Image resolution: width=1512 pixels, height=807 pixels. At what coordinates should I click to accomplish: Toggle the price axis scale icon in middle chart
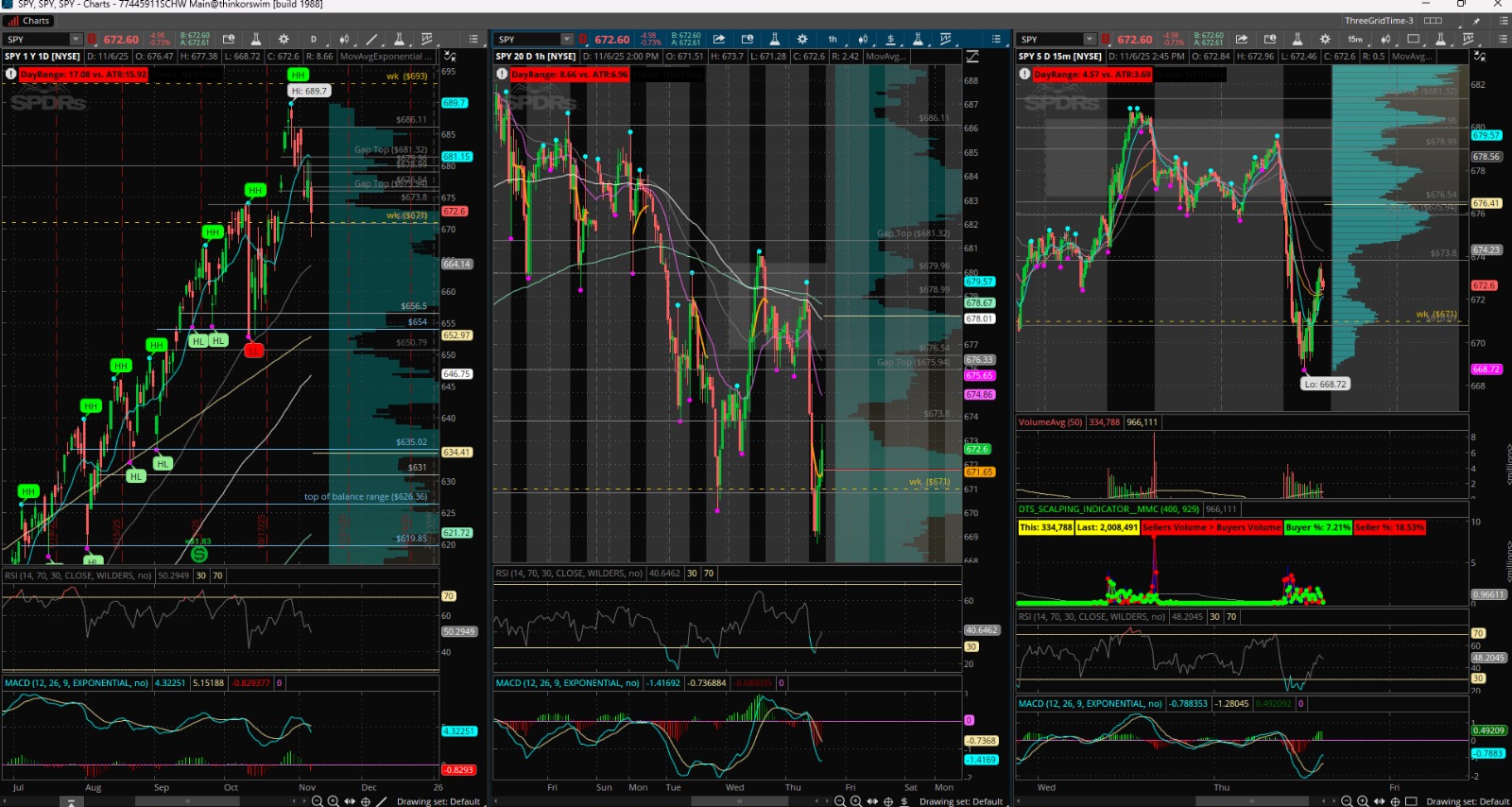(971, 57)
